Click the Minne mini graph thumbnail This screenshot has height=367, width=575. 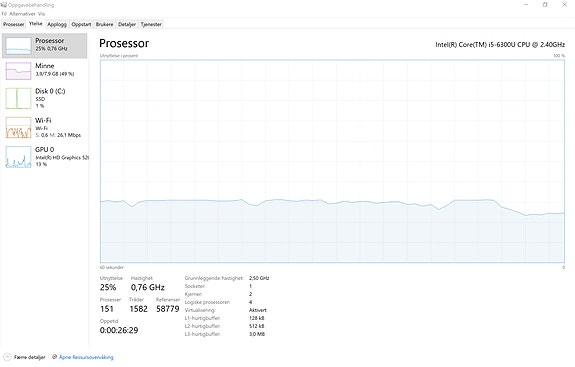[18, 71]
